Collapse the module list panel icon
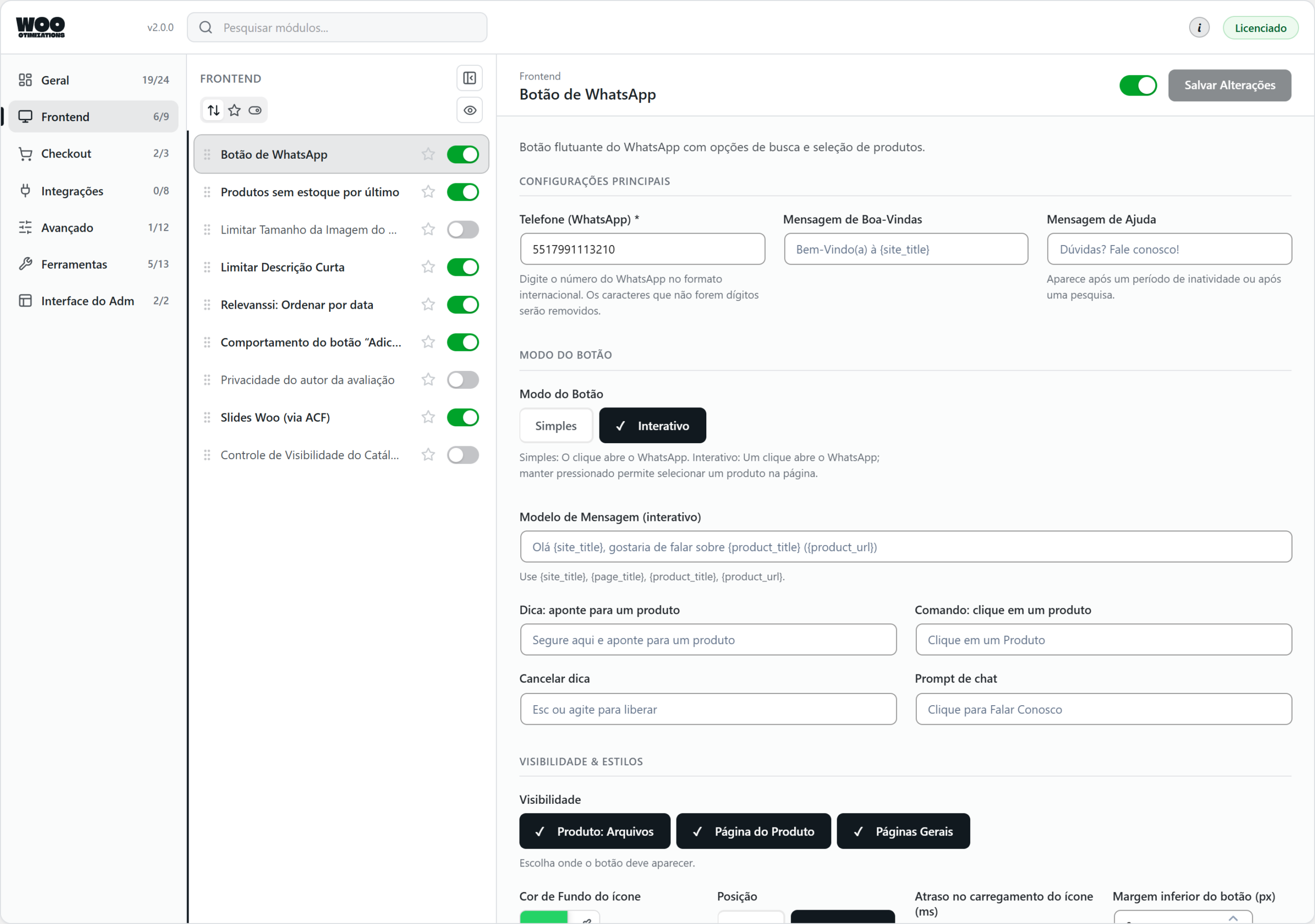Image resolution: width=1315 pixels, height=924 pixels. (469, 78)
